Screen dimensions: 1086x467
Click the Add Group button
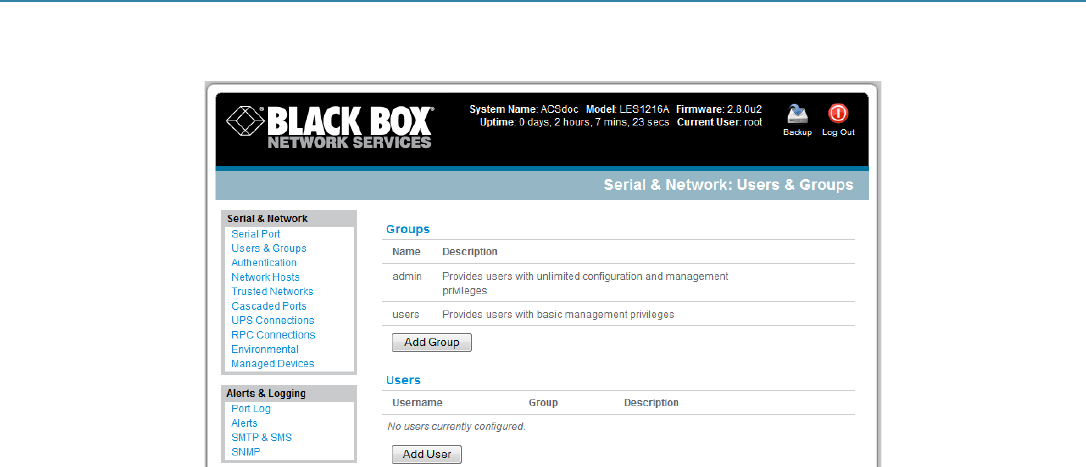pos(431,342)
